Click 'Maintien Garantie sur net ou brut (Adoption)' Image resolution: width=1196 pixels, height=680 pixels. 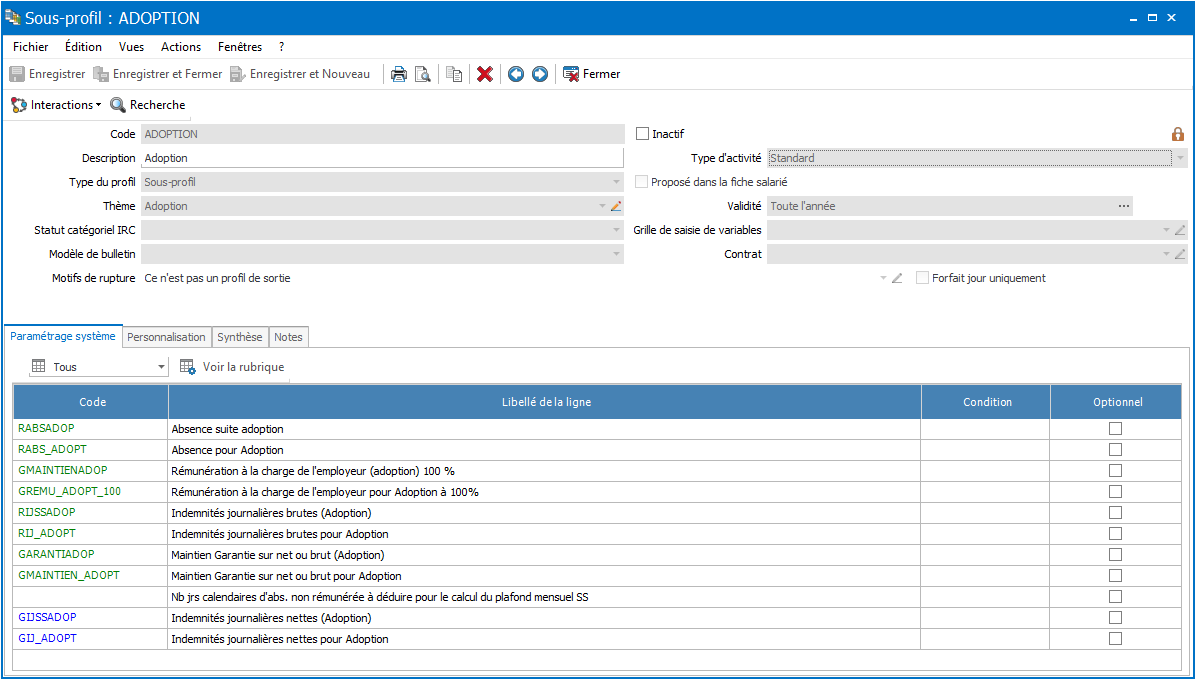point(545,554)
